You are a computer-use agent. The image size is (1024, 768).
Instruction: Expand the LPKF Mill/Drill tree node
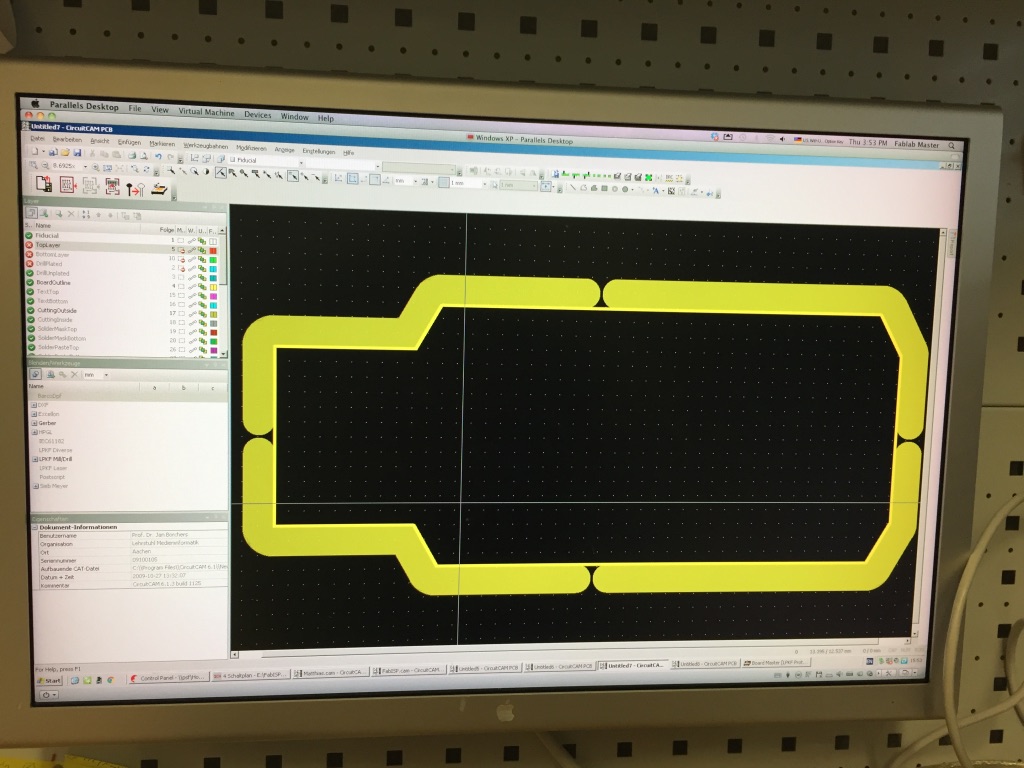(x=35, y=459)
